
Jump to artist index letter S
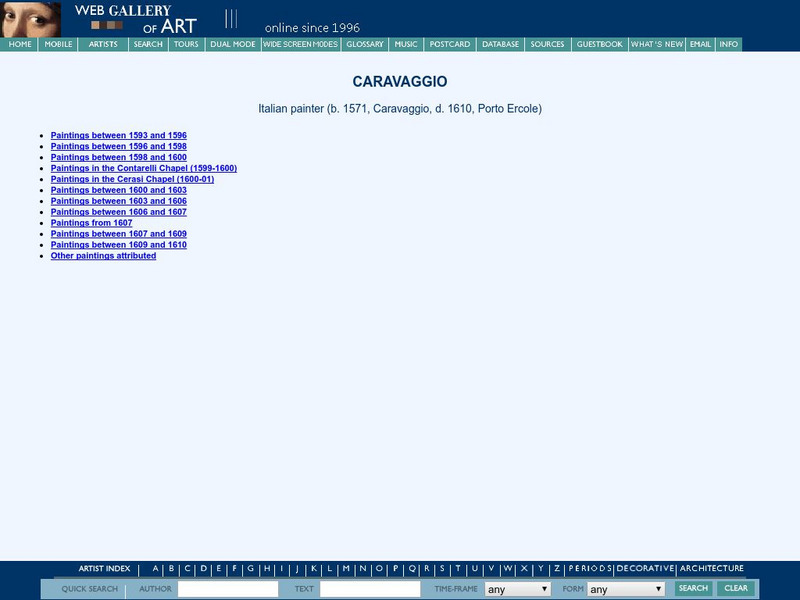point(442,568)
